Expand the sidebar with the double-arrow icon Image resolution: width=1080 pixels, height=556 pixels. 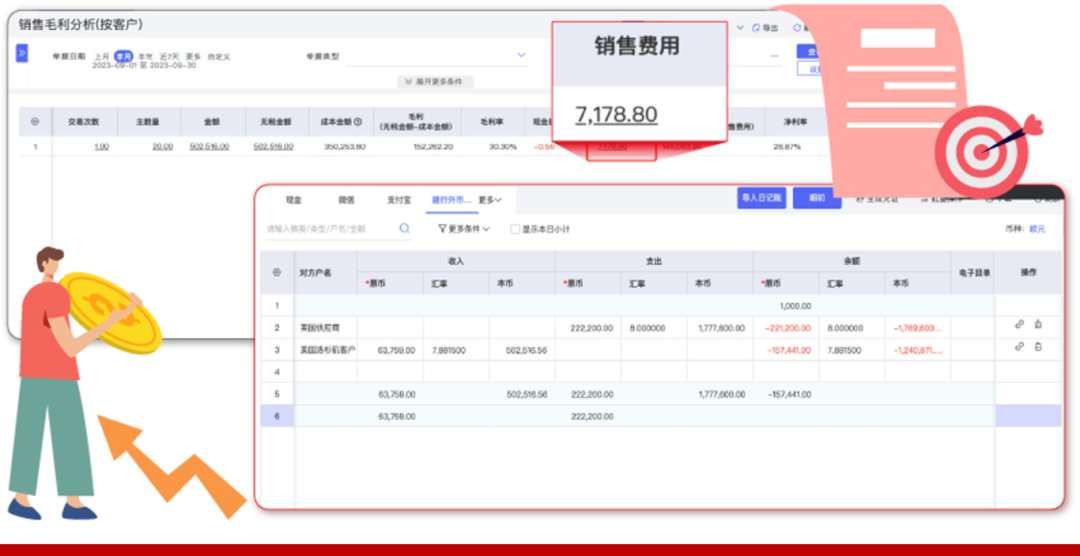coord(21,53)
